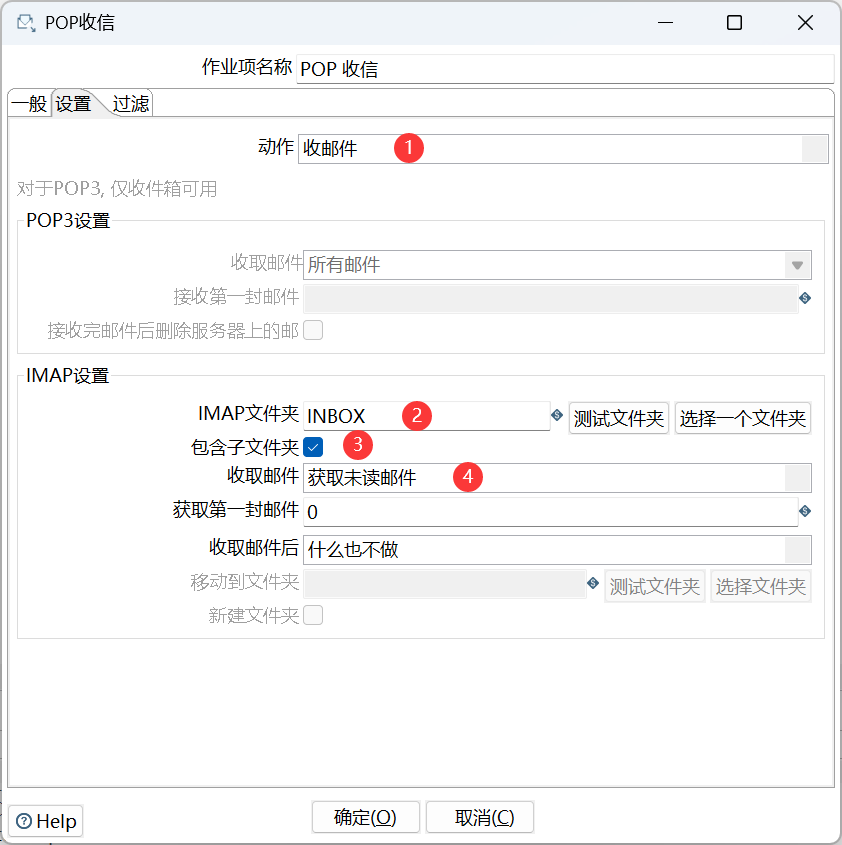The width and height of the screenshot is (842, 845).
Task: Expand the POP3 收取邮件 dropdown showing 所有邮件
Action: tap(557, 265)
